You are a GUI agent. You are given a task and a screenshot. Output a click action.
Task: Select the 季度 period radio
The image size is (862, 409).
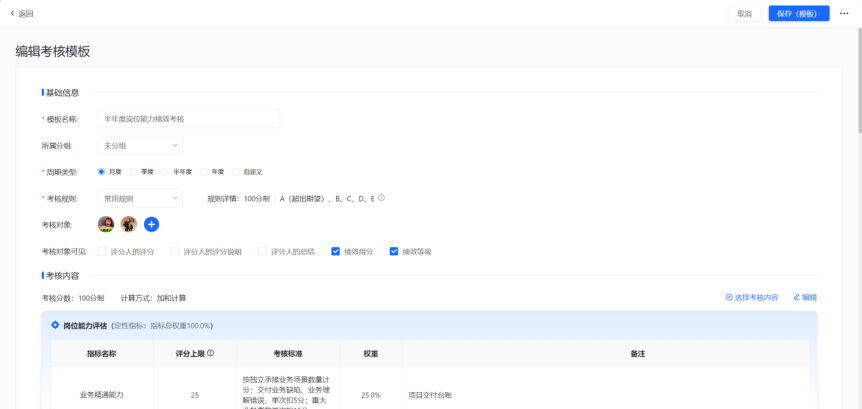tap(133, 172)
